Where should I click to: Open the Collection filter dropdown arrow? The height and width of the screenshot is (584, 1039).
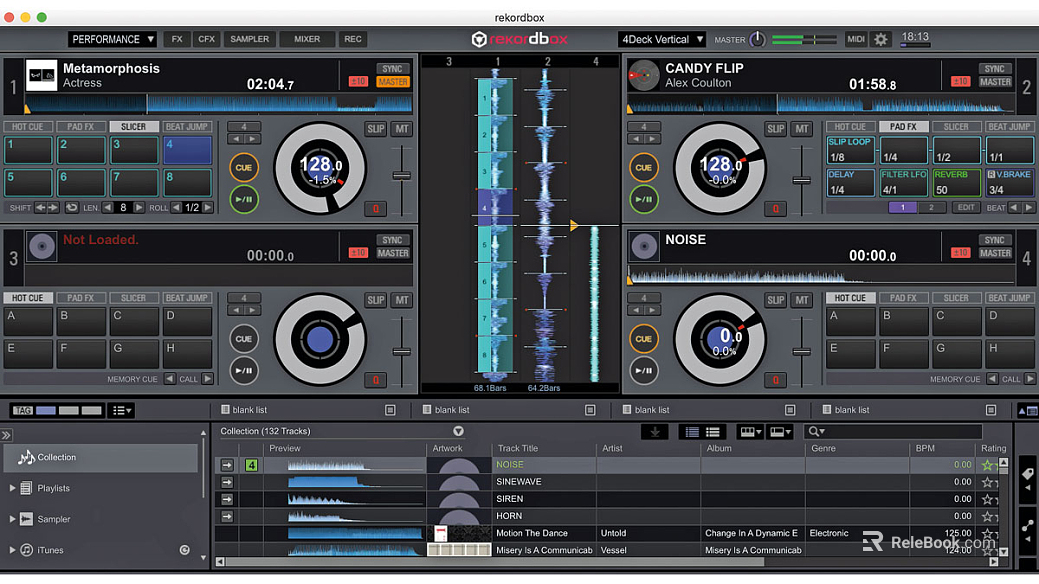point(458,431)
